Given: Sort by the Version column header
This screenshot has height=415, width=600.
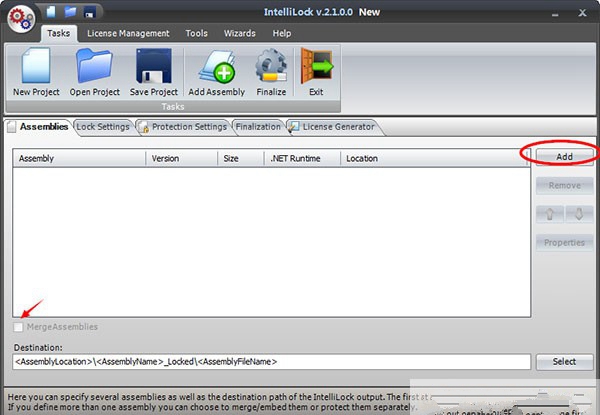Looking at the screenshot, I should point(182,158).
